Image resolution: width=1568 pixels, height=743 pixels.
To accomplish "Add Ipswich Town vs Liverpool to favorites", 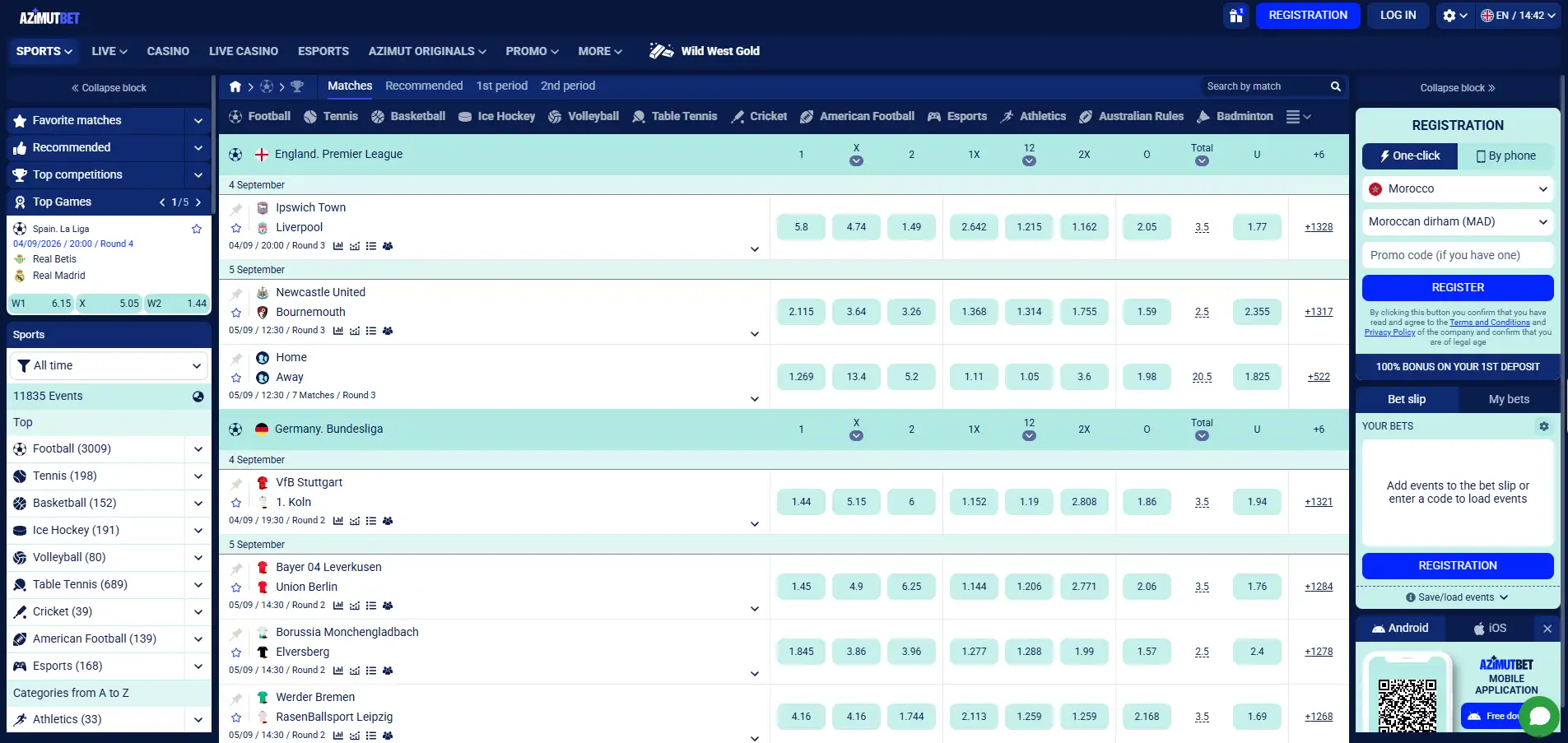I will click(236, 228).
